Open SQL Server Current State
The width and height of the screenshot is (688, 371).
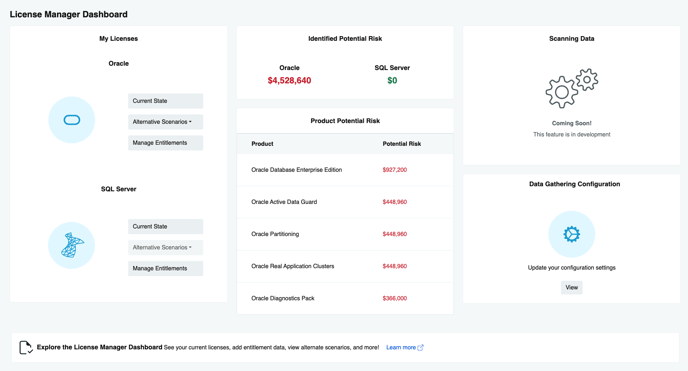tap(165, 227)
